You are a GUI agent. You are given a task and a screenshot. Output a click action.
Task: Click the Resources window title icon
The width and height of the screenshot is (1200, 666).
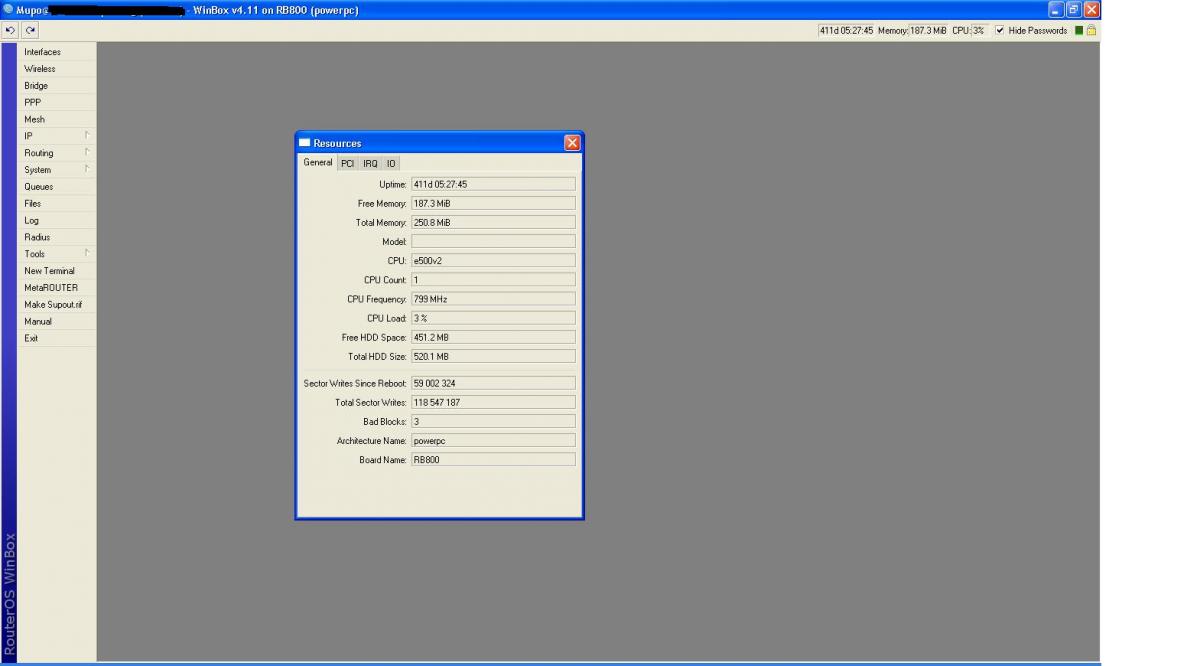click(x=305, y=143)
